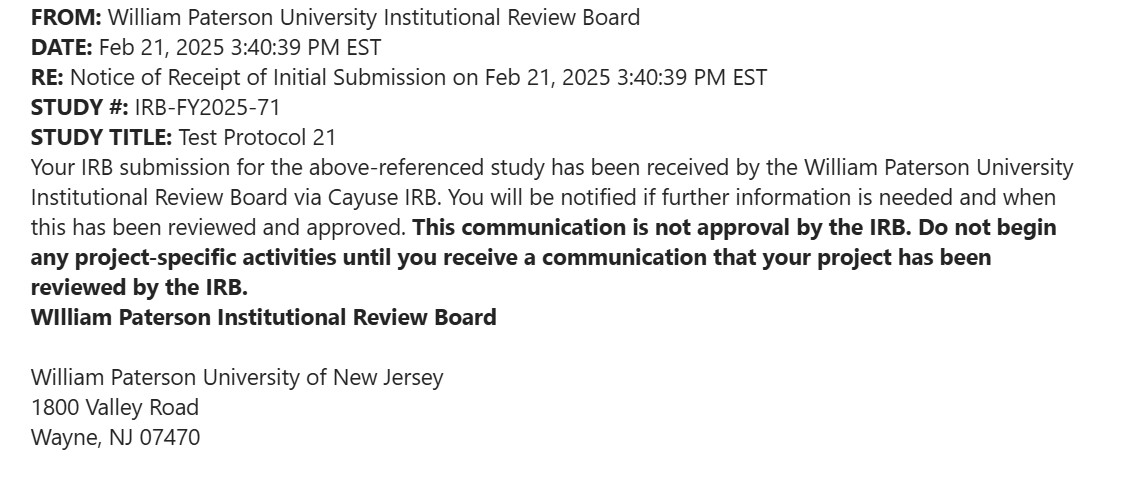Screen dimensions: 1130x479
Task: Click the DATE: label
Action: [x=62, y=48]
